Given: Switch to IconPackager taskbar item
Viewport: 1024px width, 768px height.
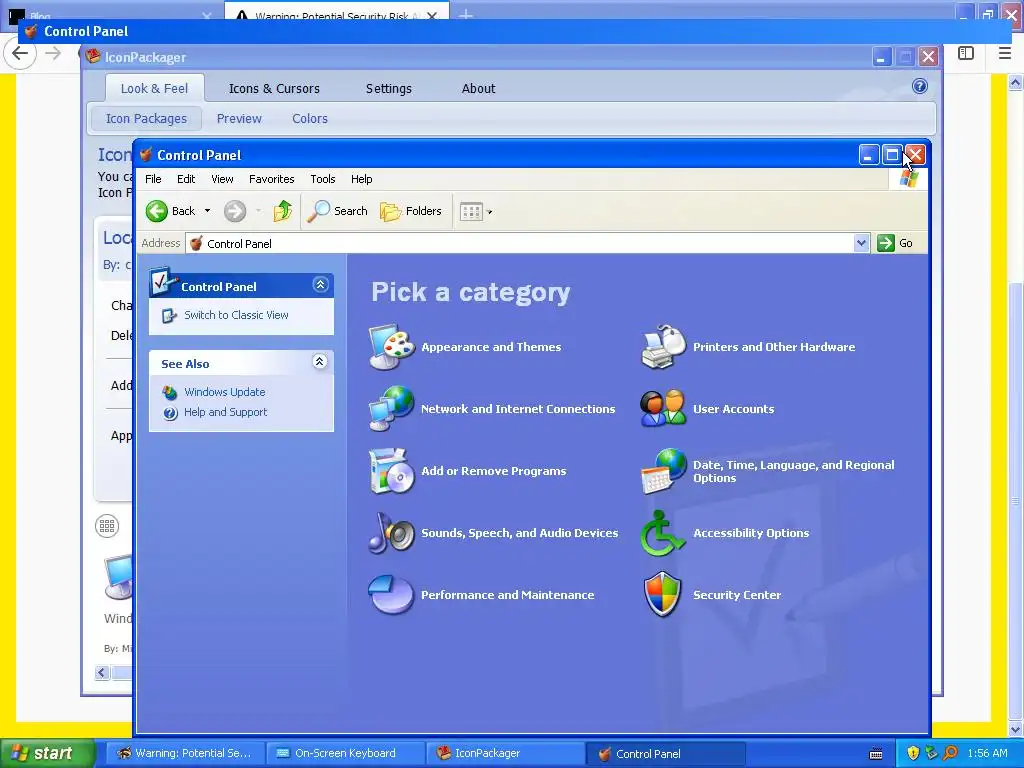Looking at the screenshot, I should tap(505, 753).
